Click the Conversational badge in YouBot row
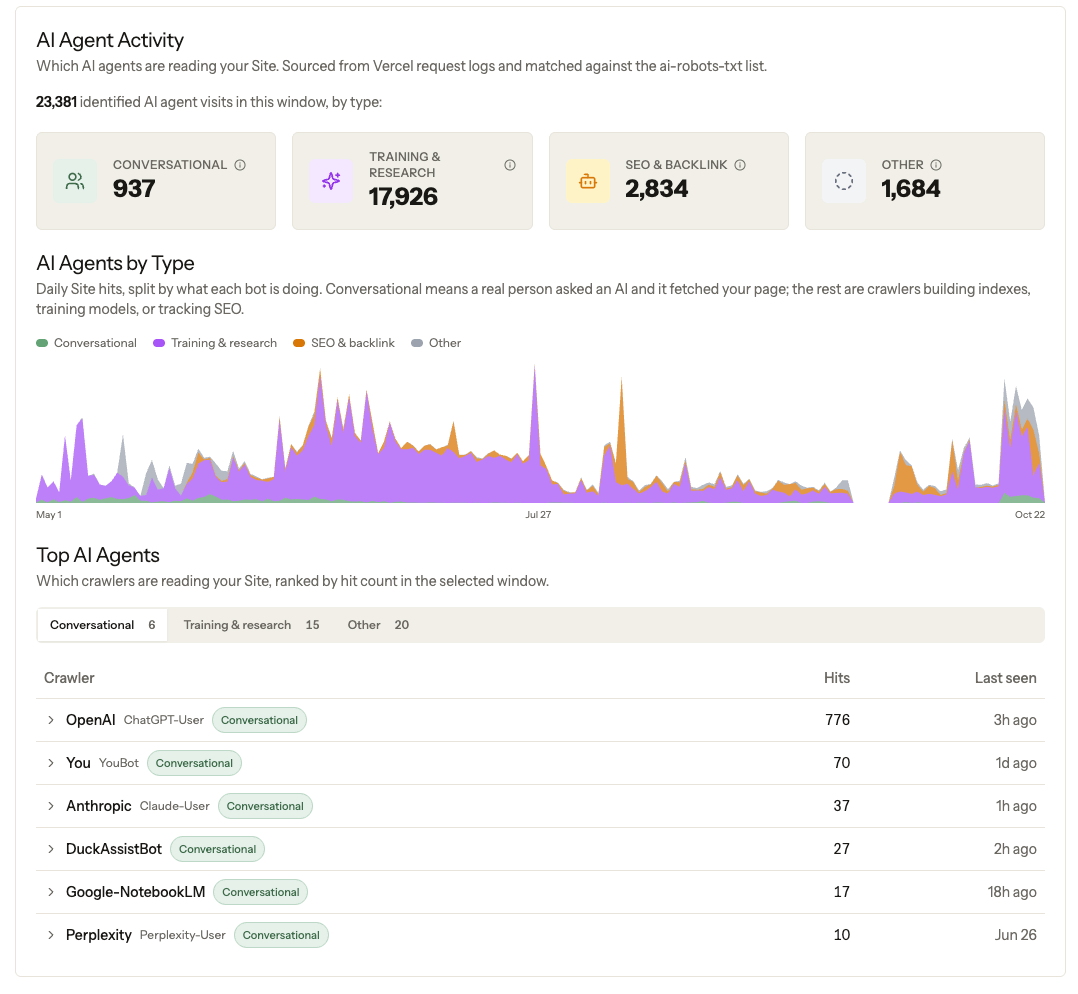The image size is (1078, 994). (194, 763)
